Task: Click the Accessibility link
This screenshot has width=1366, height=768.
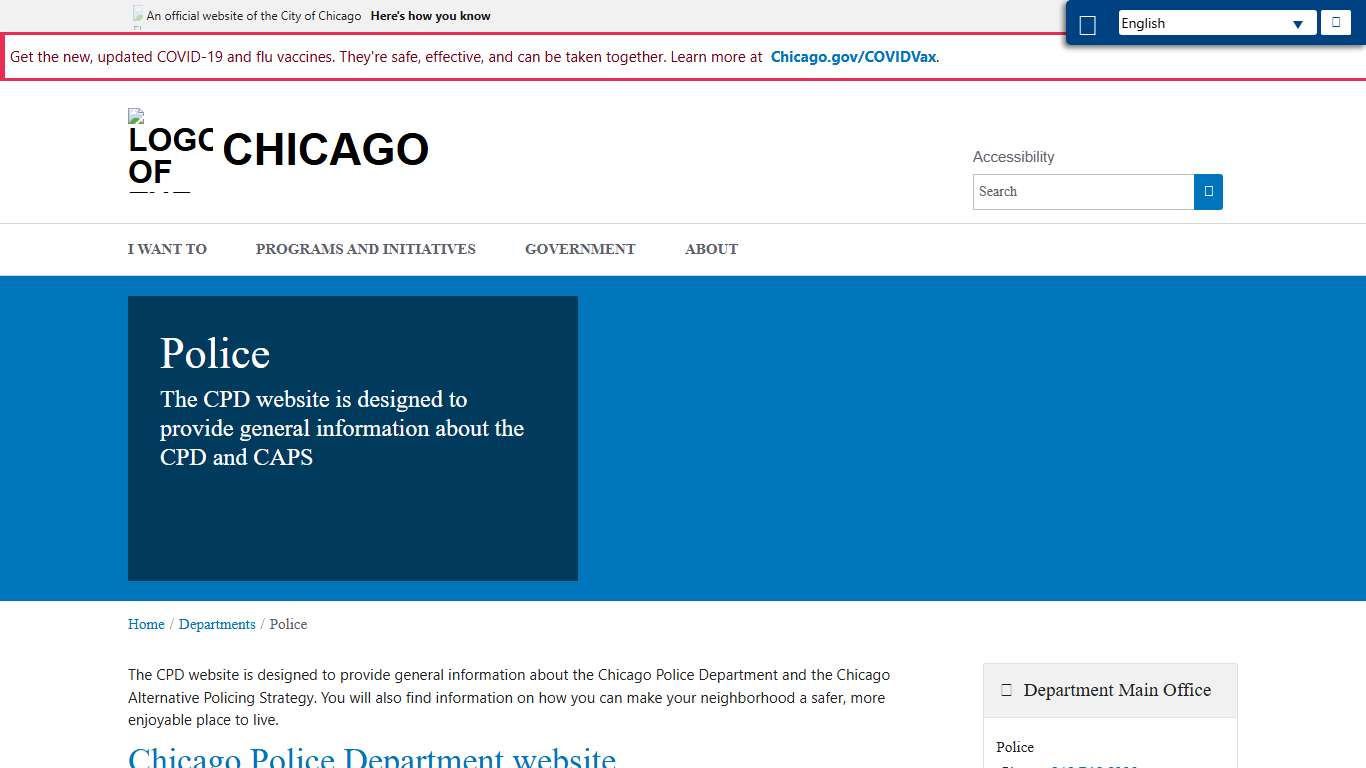Action: pos(1013,157)
